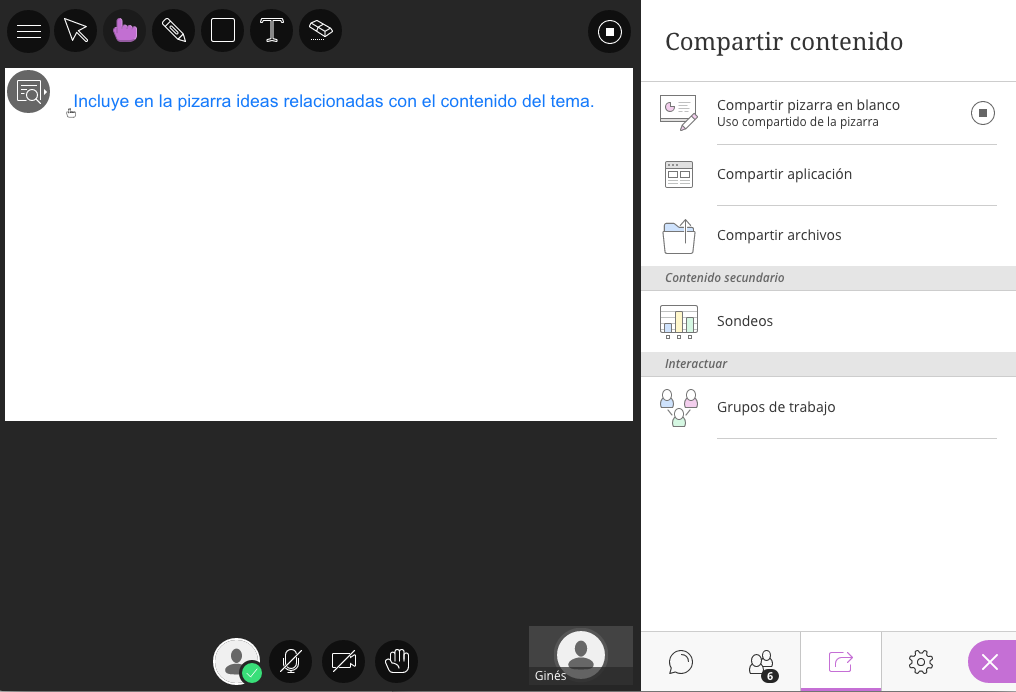Stop sharing the blank whiteboard in the panel
1016x692 pixels.
[x=982, y=113]
